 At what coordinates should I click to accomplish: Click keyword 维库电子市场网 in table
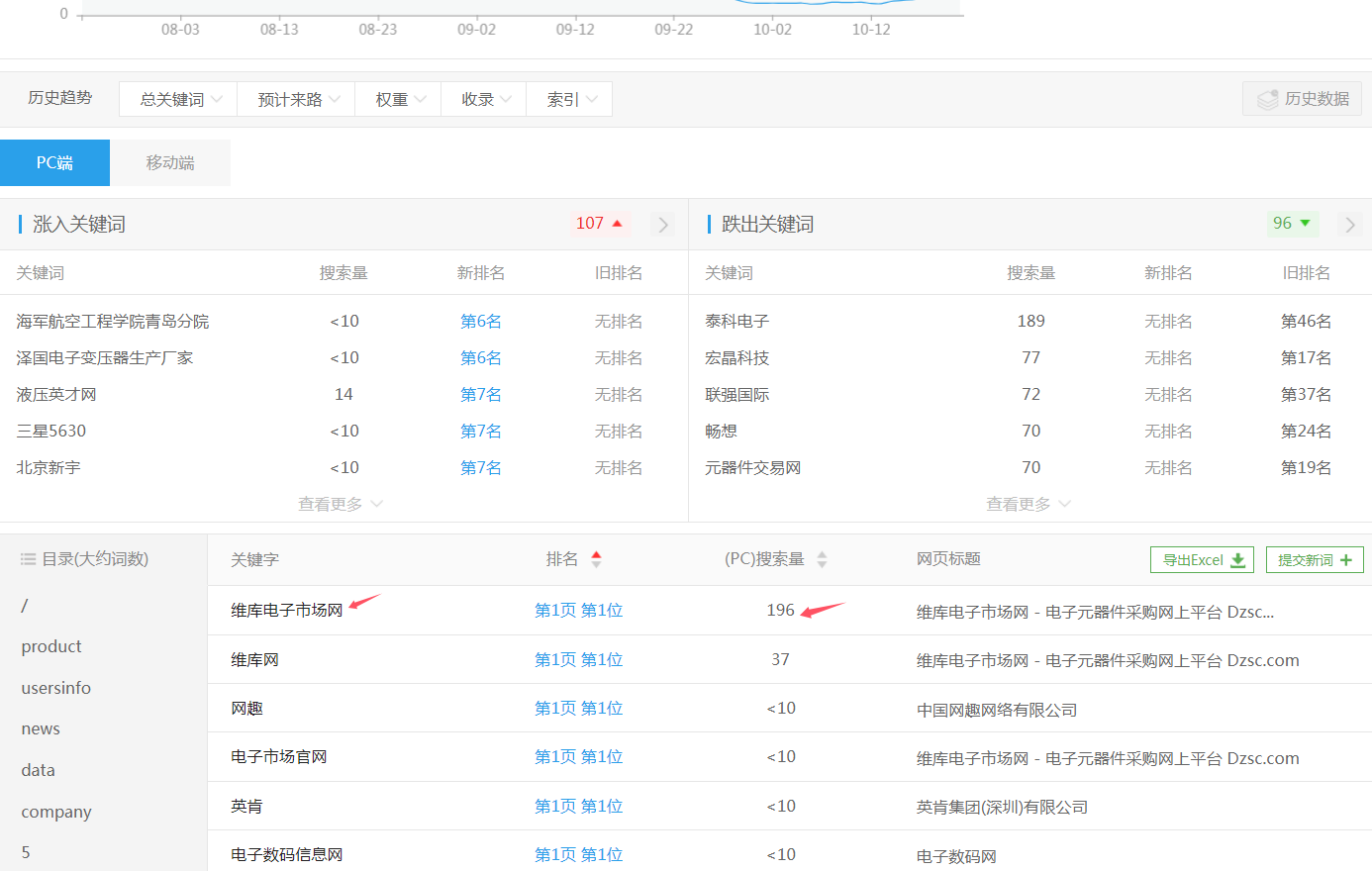[287, 611]
